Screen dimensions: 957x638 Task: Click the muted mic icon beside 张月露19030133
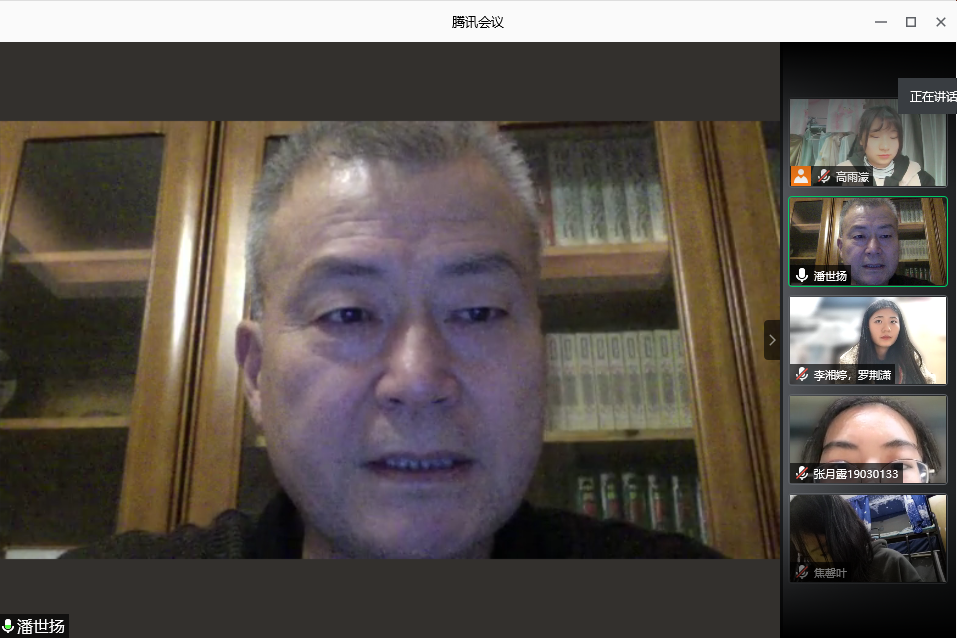[801, 473]
